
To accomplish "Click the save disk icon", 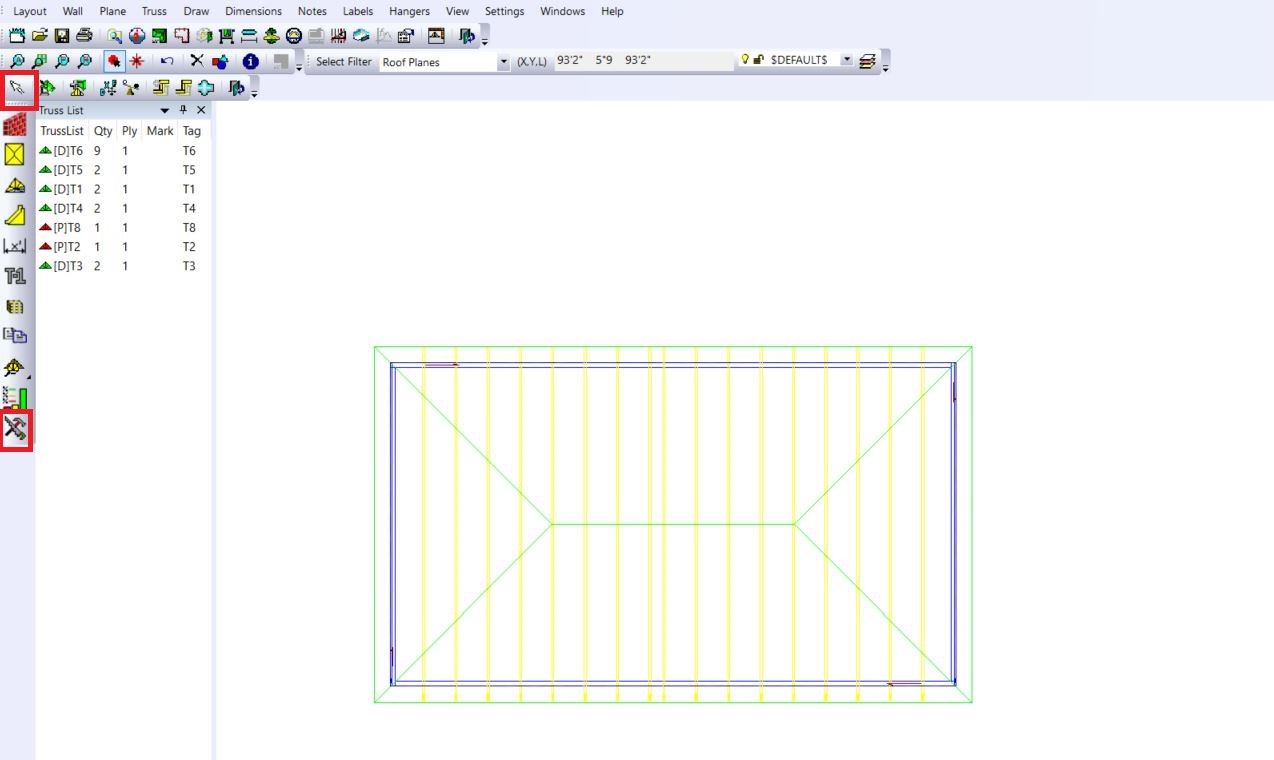I will 62,36.
